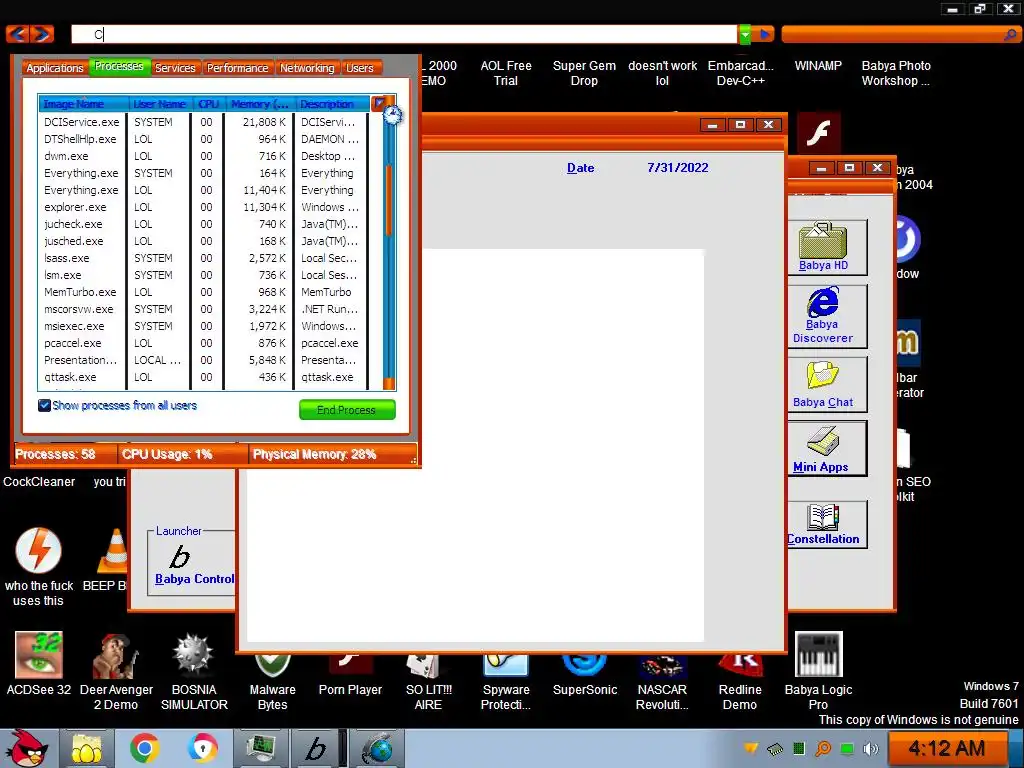The image size is (1024, 768).
Task: Select the explorer.exe process row
Action: (202, 207)
